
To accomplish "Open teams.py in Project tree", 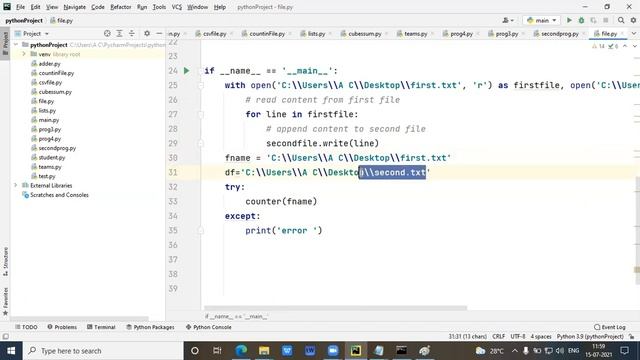I will coord(50,167).
